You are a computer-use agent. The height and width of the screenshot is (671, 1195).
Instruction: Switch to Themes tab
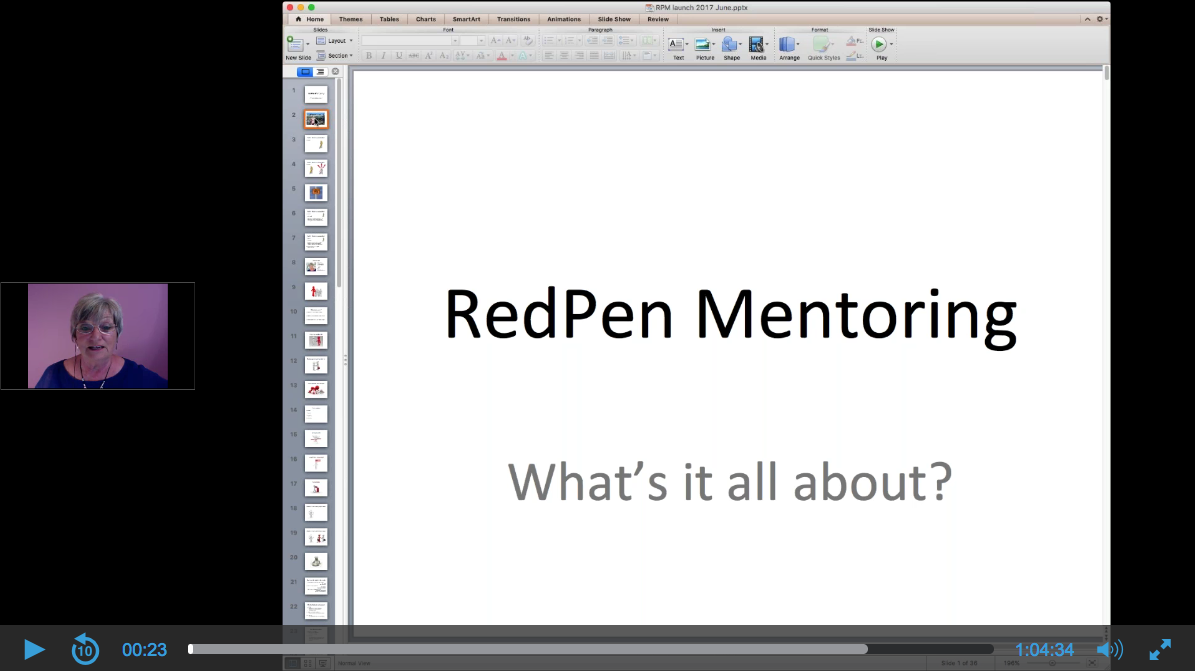point(351,19)
